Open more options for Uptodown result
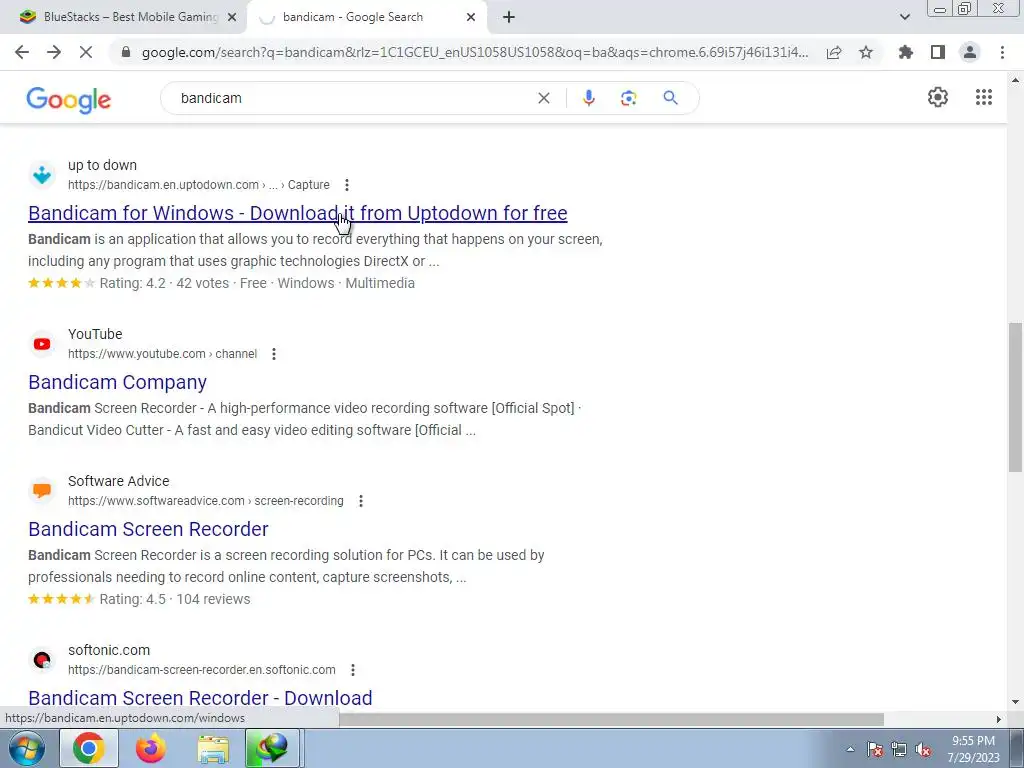This screenshot has width=1024, height=768. 347,185
